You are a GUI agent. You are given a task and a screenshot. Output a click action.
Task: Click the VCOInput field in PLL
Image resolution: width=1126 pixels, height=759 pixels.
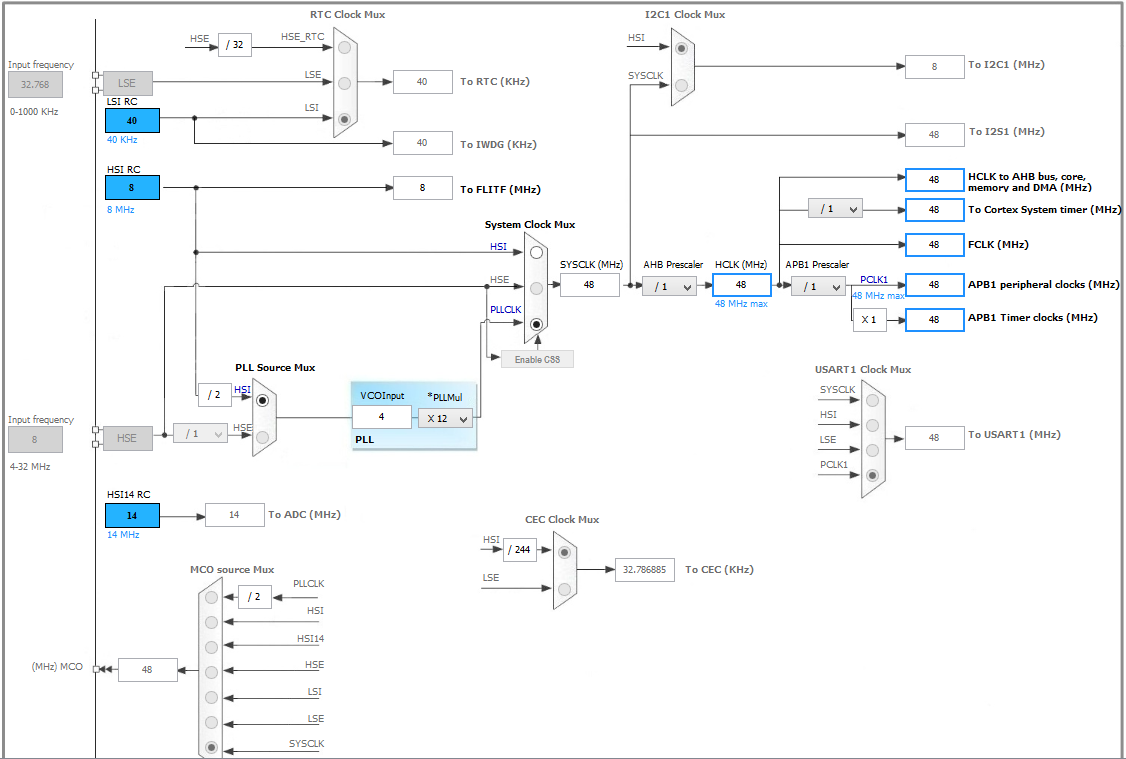click(x=381, y=417)
